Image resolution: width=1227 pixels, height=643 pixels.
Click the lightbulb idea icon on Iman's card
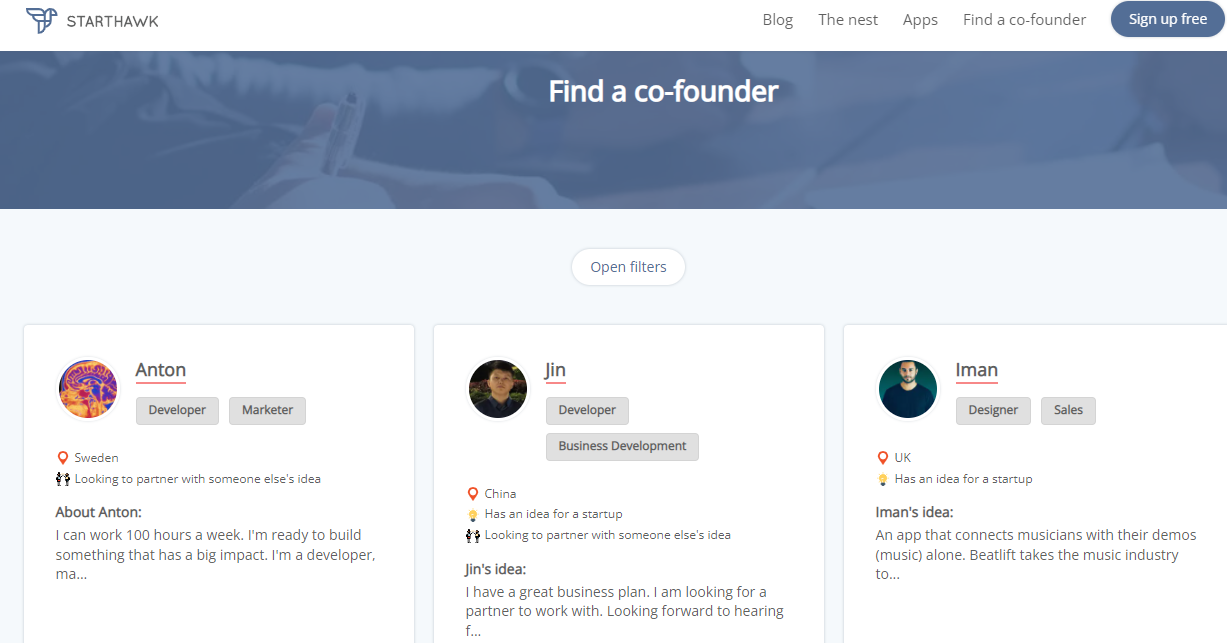coord(882,478)
